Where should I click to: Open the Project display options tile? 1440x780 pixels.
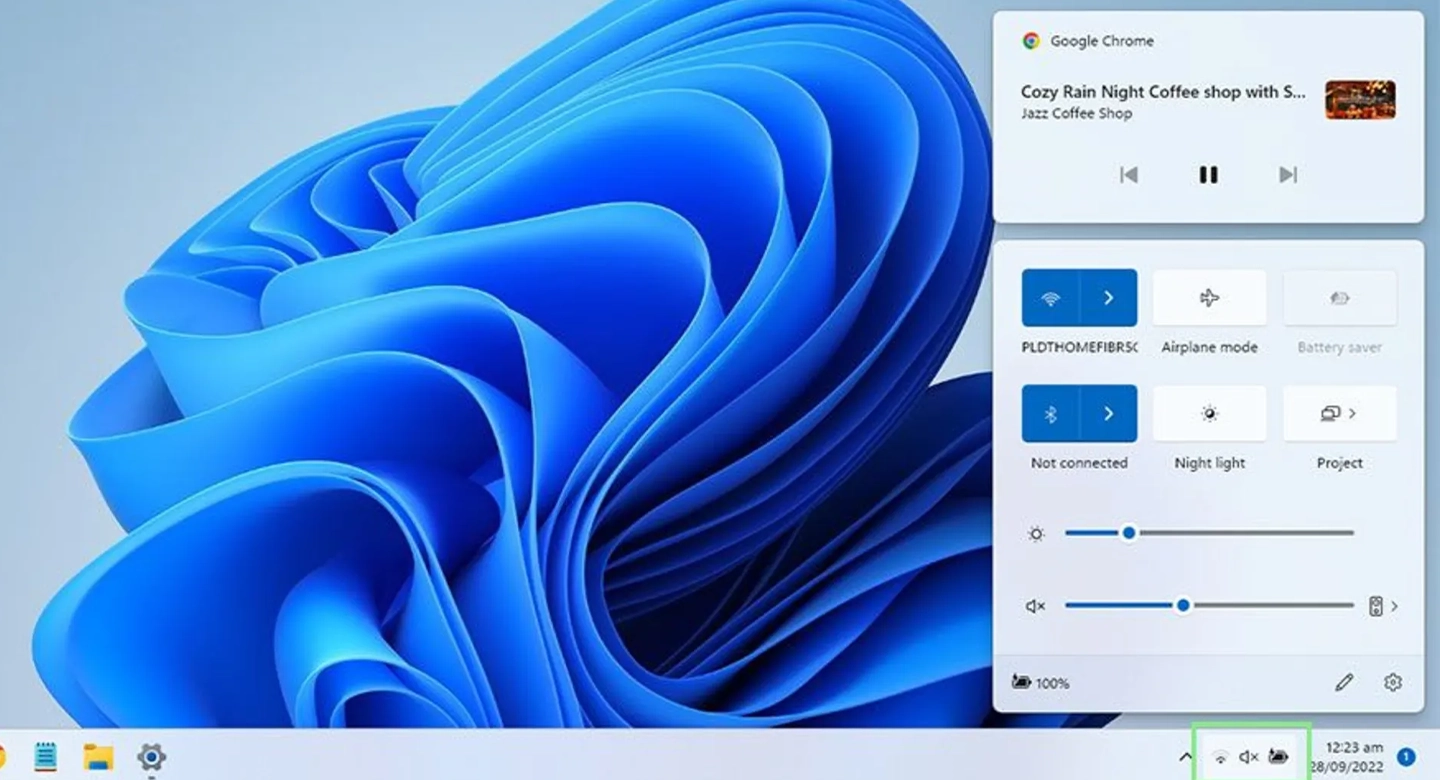[1340, 413]
